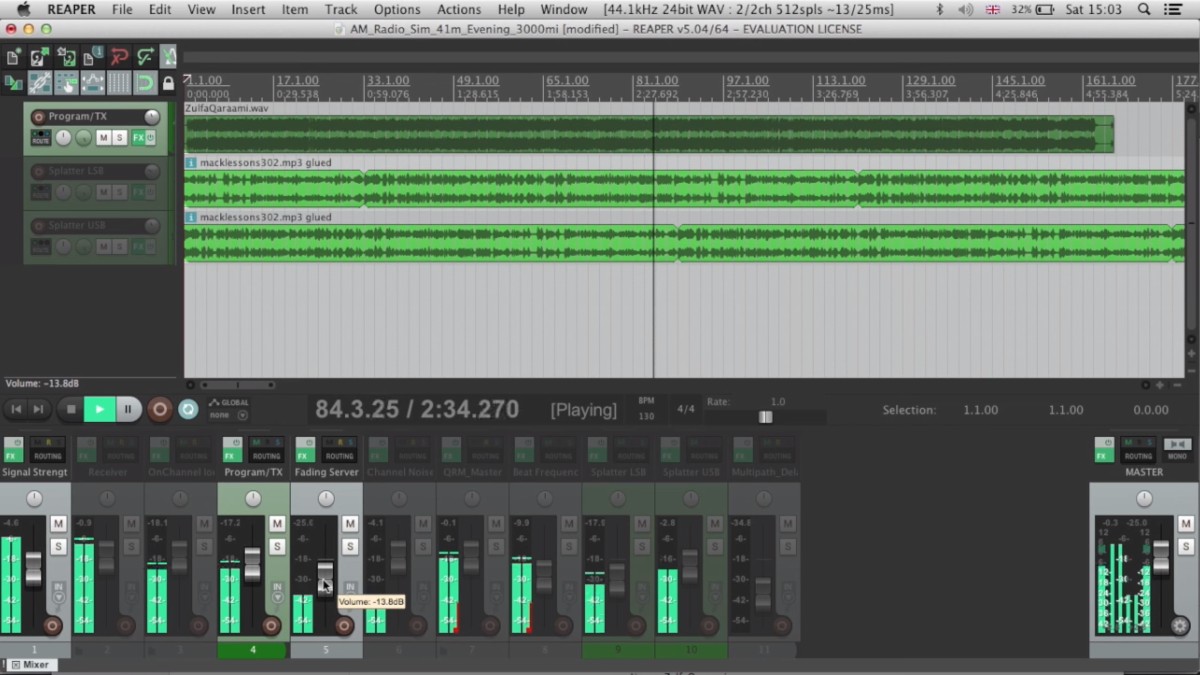Toggle ripple editing toolbar icon
Screen dimensions: 1200x675
coord(66,82)
